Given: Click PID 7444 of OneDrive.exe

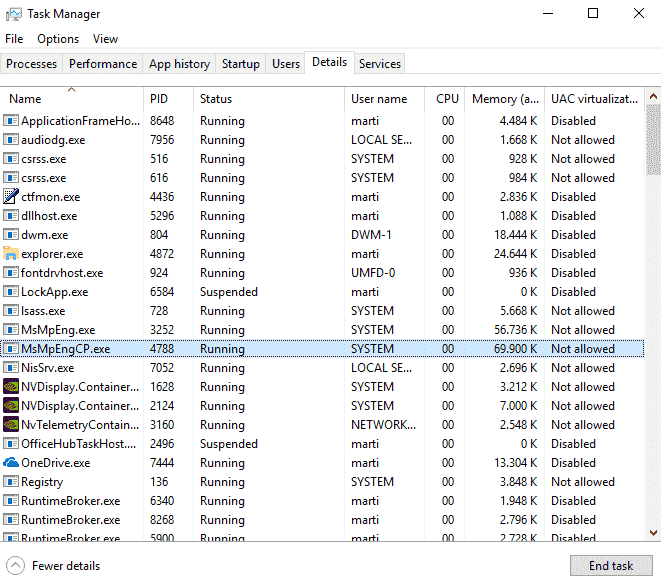Looking at the screenshot, I should 162,462.
